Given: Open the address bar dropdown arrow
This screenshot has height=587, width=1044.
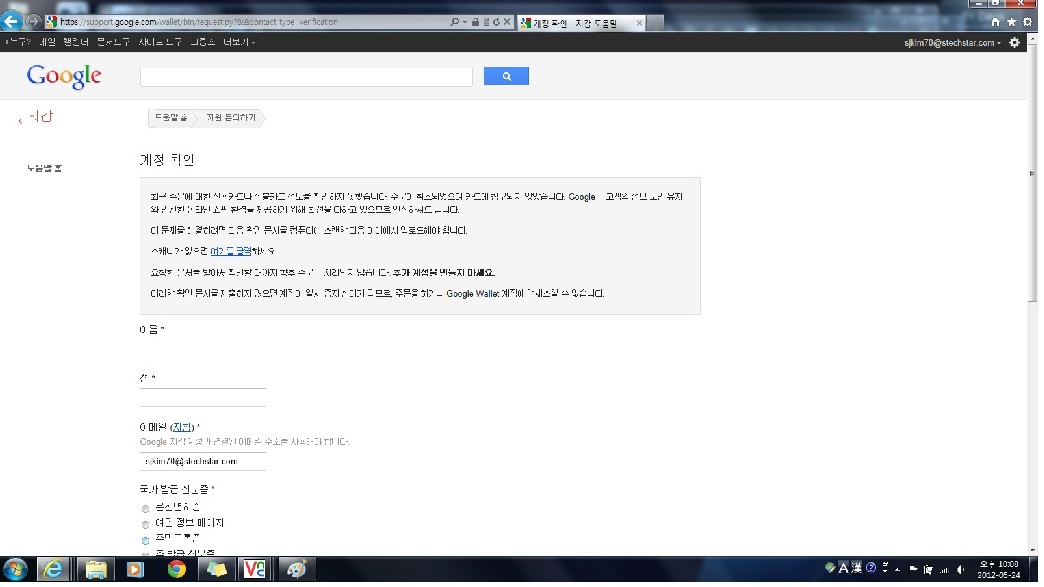Looking at the screenshot, I should pyautogui.click(x=465, y=22).
